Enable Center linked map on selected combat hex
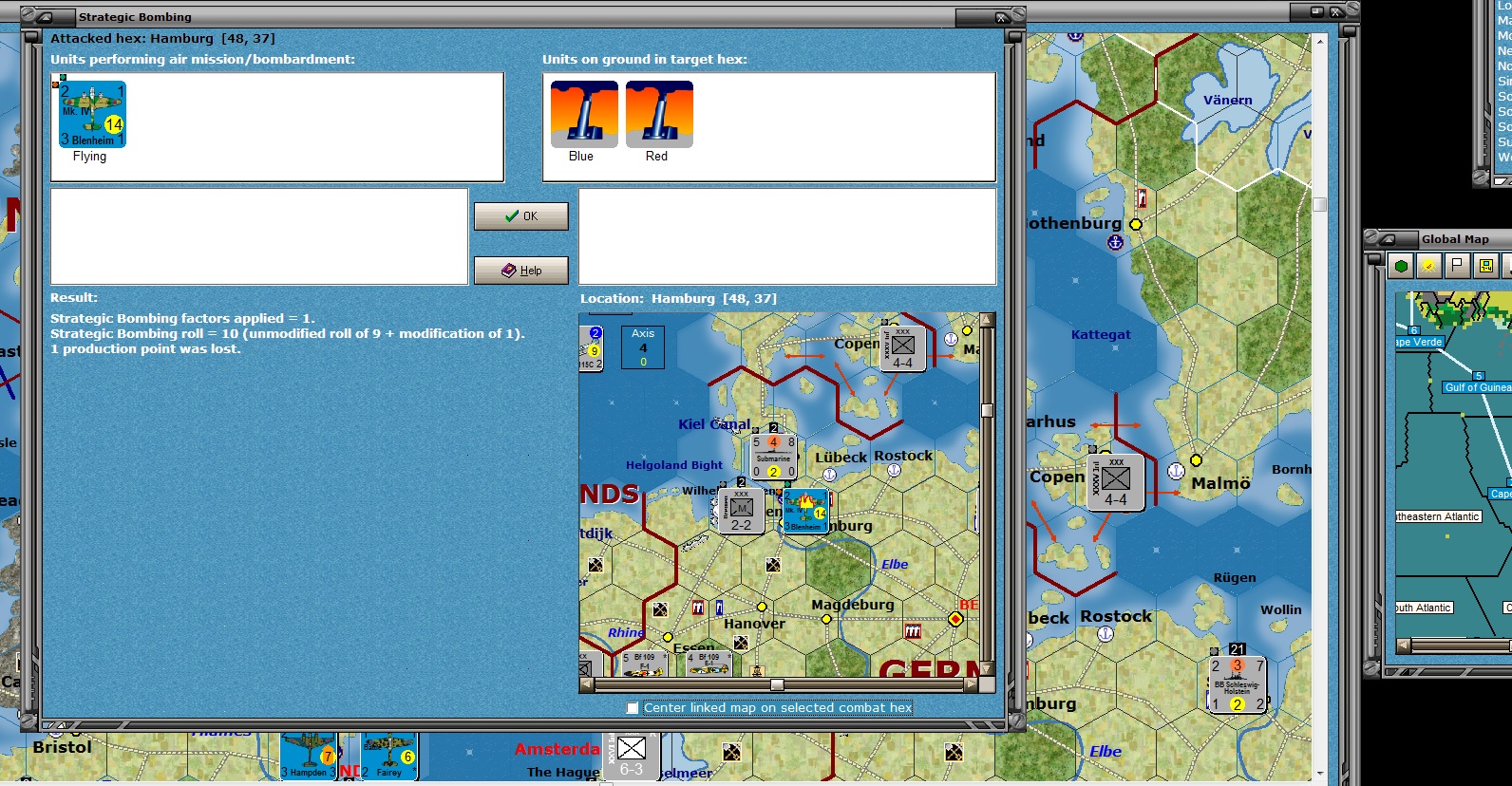 (633, 708)
